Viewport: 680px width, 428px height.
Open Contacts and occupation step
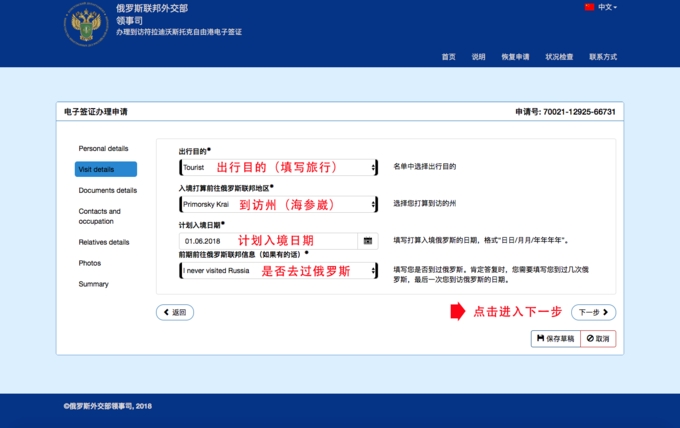[x=100, y=216]
